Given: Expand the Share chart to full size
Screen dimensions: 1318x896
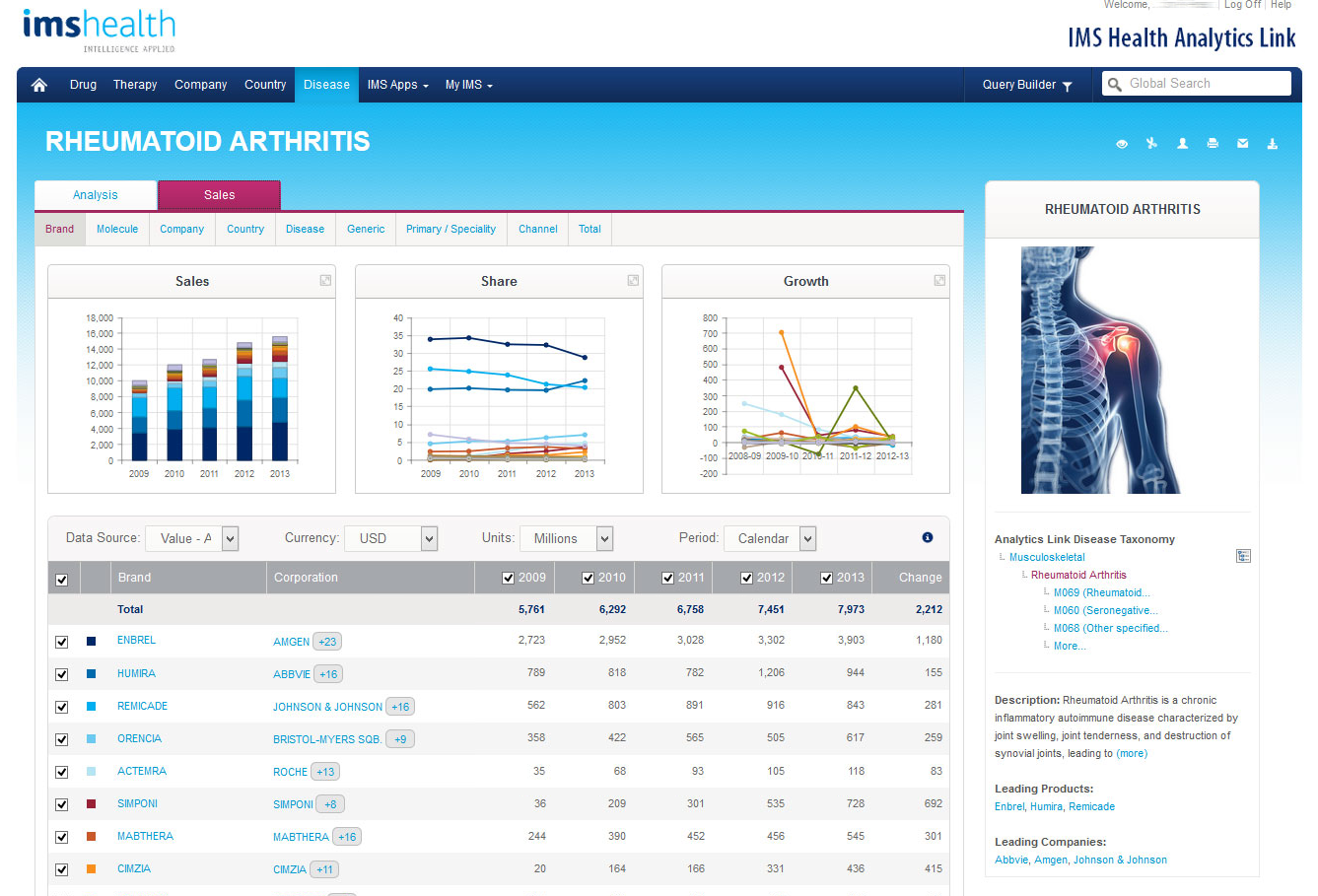Looking at the screenshot, I should 633,281.
